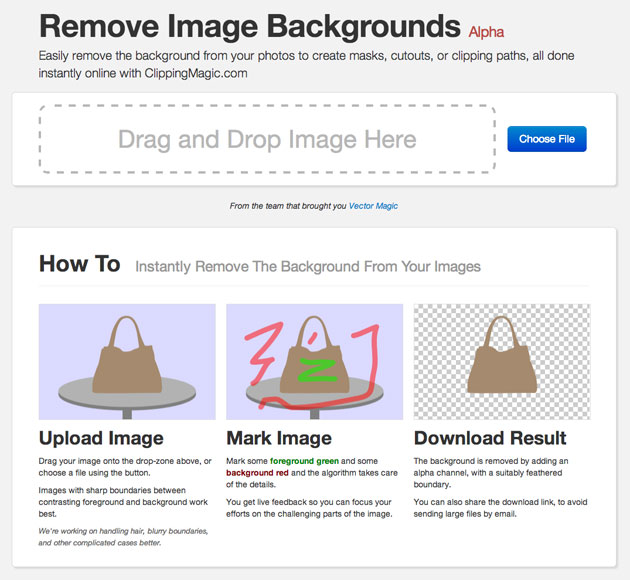The width and height of the screenshot is (630, 580).
Task: Click the green 'foreground green' text
Action: tap(304, 461)
